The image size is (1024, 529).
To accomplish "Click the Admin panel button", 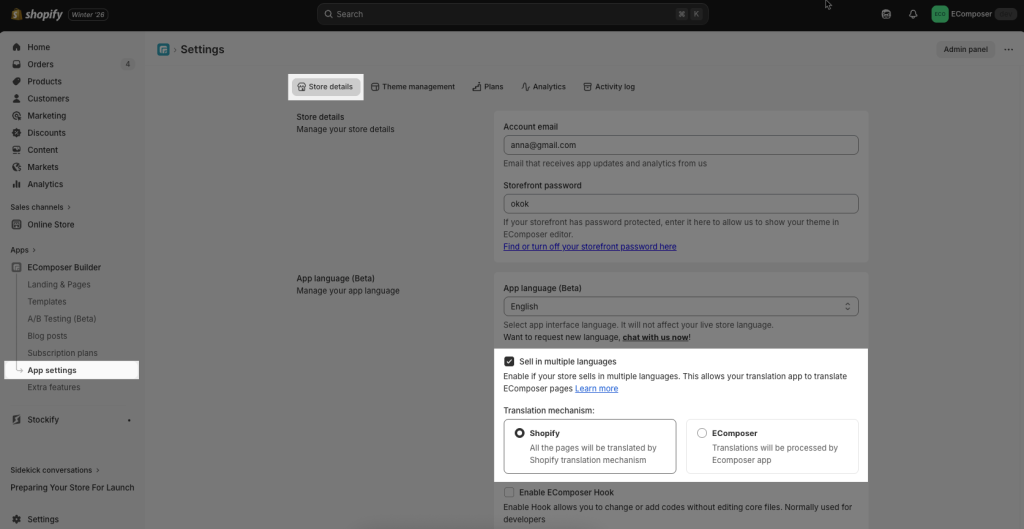I will click(965, 49).
